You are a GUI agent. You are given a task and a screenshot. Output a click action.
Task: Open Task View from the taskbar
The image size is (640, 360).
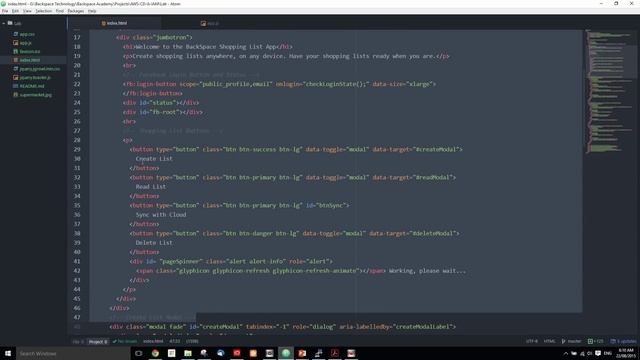pyautogui.click(x=138, y=353)
